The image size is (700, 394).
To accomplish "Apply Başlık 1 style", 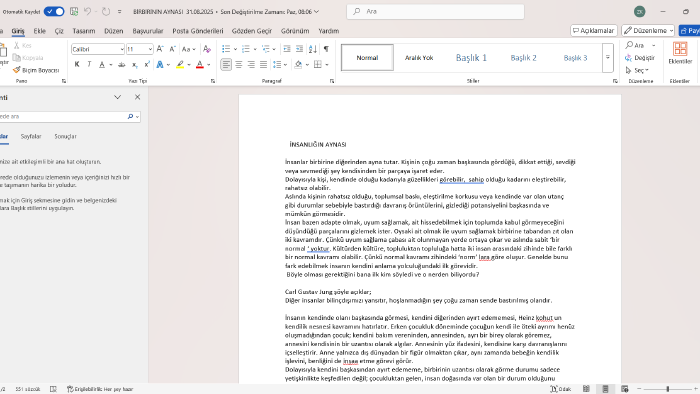I will coord(471,58).
